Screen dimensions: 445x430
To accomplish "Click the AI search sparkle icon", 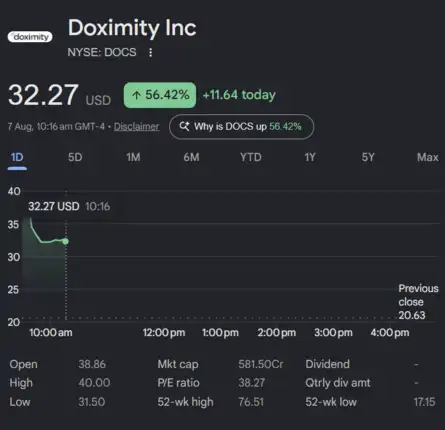I will [x=184, y=126].
